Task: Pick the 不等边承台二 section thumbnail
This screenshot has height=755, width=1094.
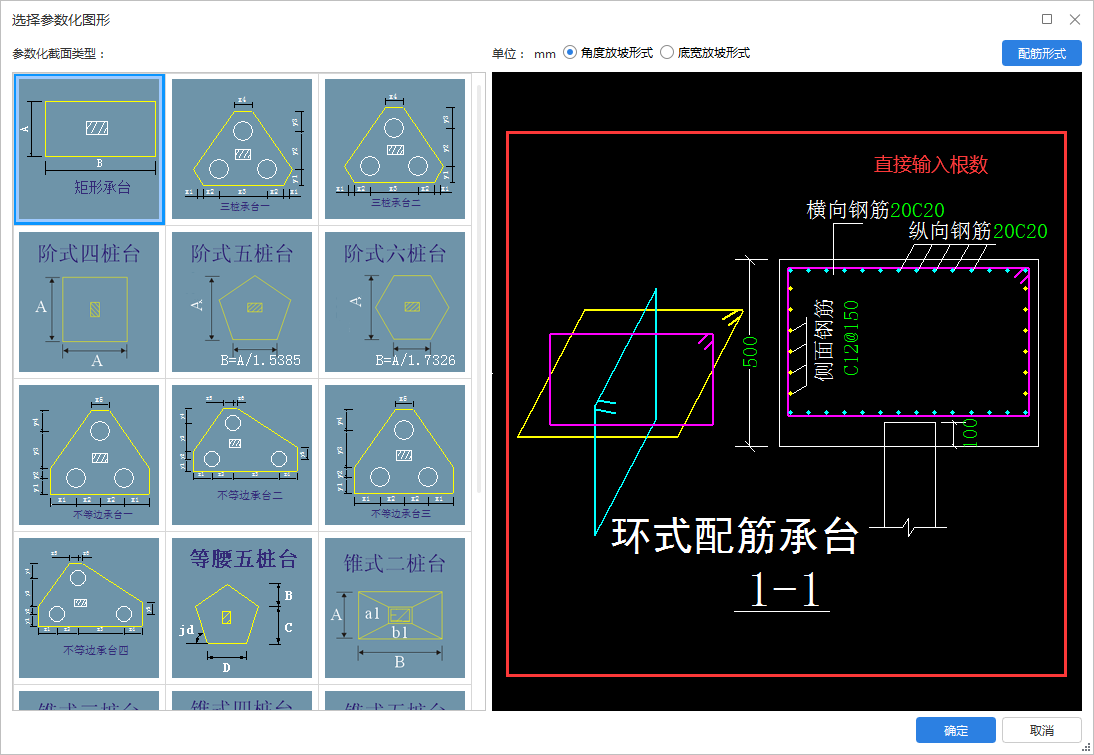Action: coord(242,455)
